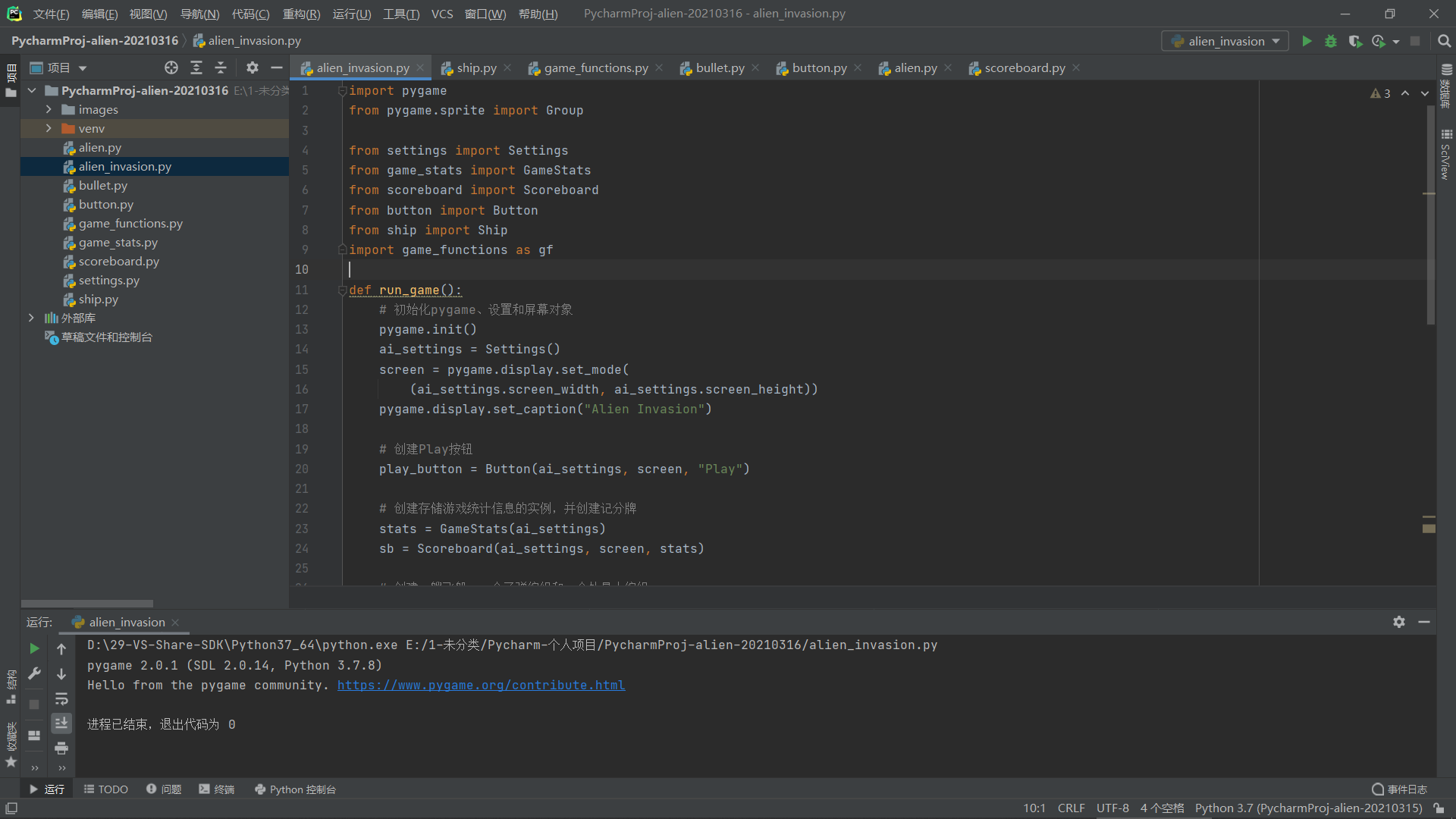Minimize the Run tool window
This screenshot has width=1456, height=819.
(x=1424, y=622)
